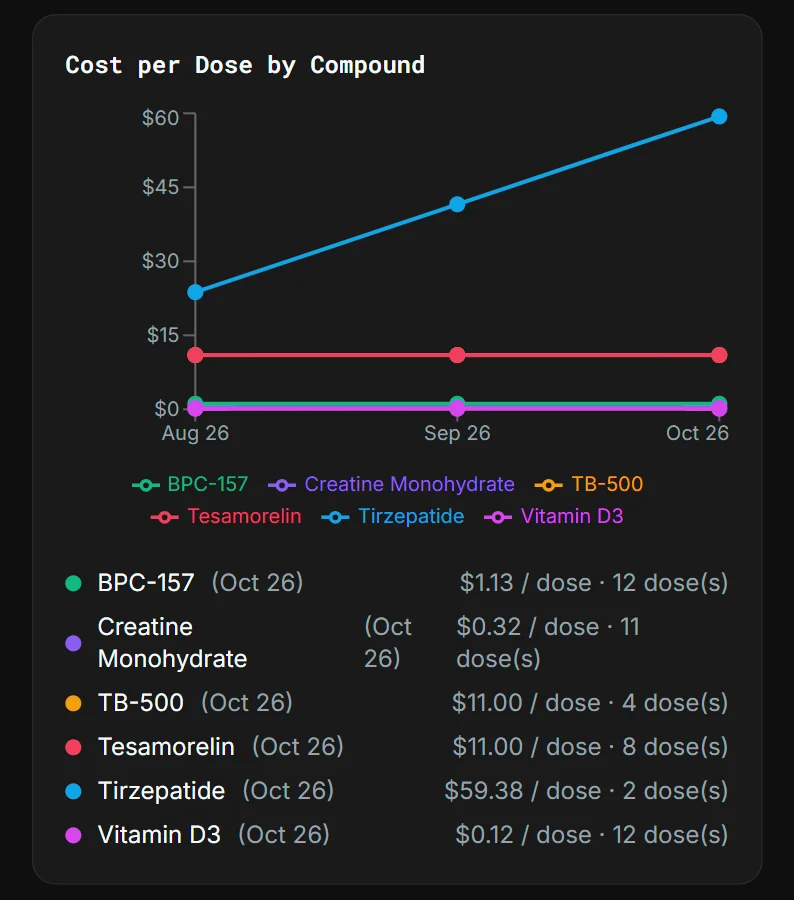The image size is (794, 900).
Task: Click (Oct 26) date next to Tirzepatide
Action: [x=288, y=791]
